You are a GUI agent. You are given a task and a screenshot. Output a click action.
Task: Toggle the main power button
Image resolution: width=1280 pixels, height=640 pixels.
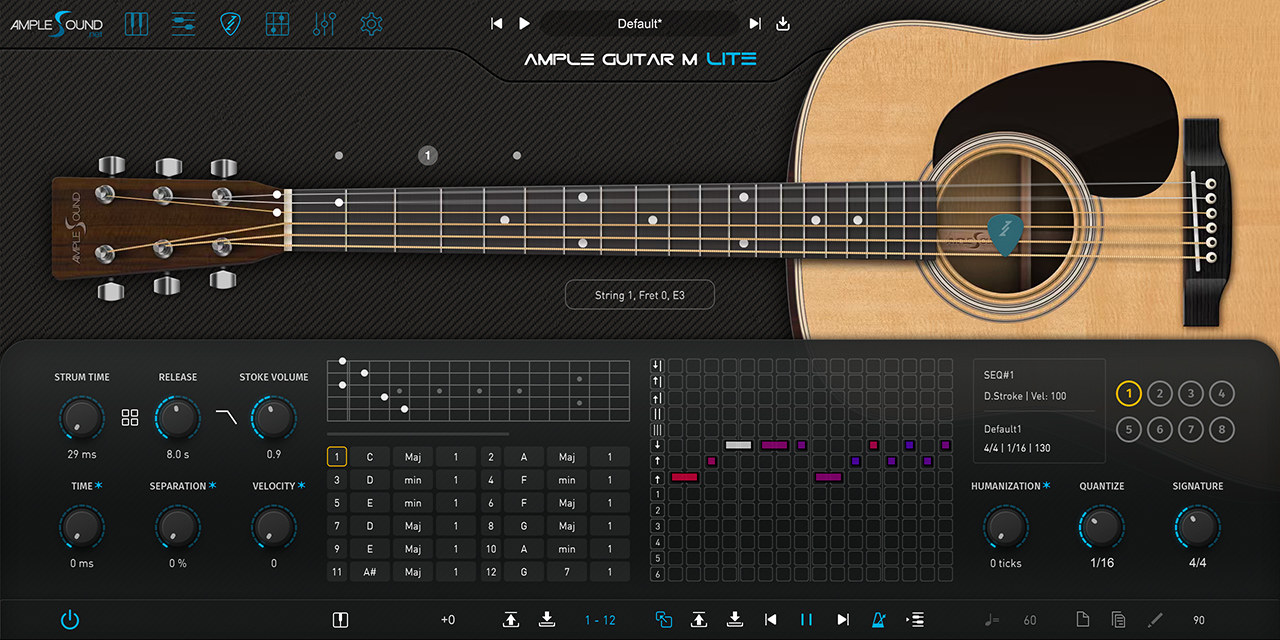pyautogui.click(x=70, y=620)
